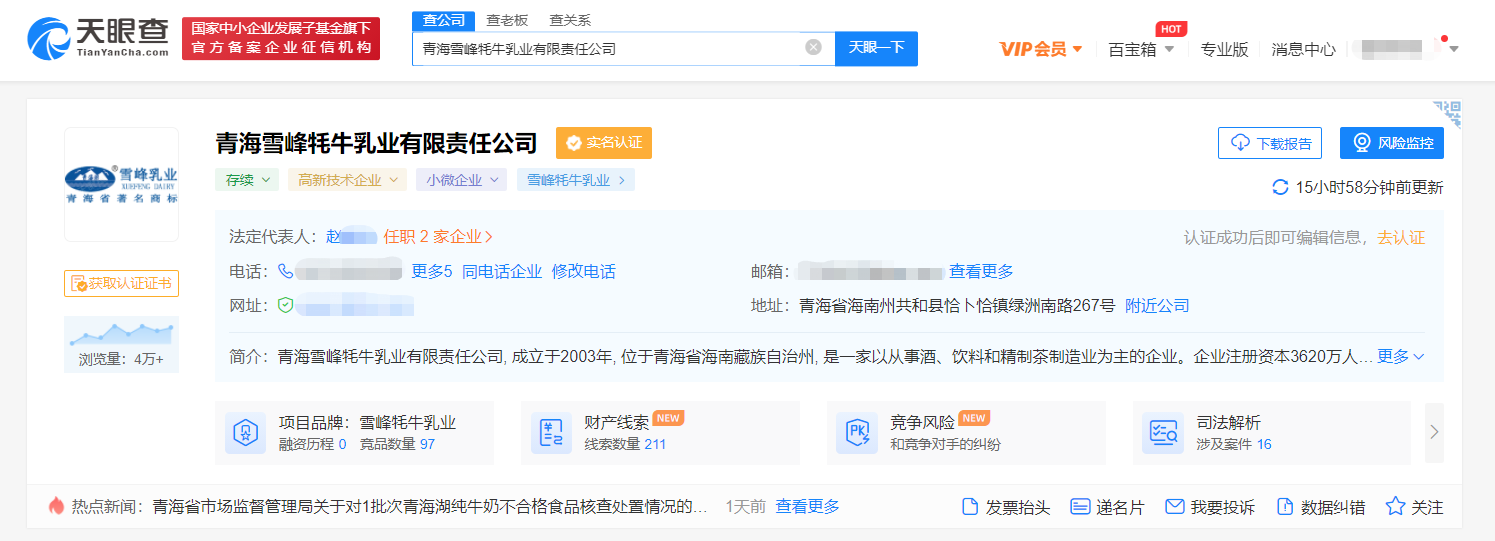Click the 竞争风险 PK icon
The image size is (1495, 541).
857,433
